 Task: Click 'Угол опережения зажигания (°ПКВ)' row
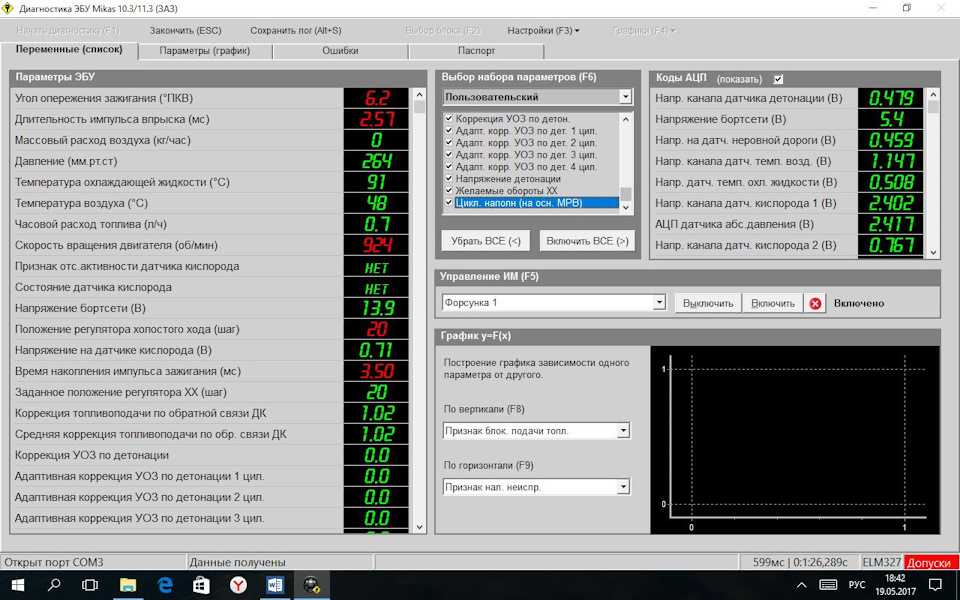(x=209, y=98)
